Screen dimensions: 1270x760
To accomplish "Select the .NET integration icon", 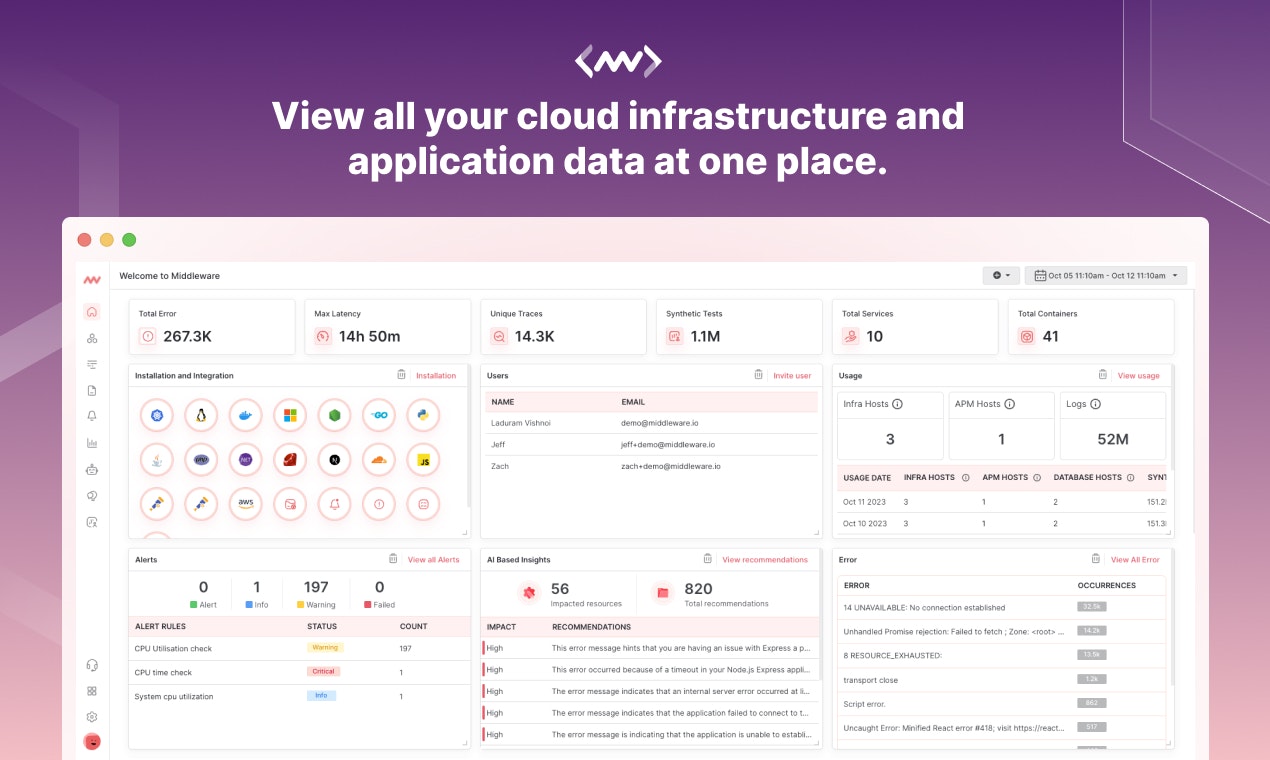I will pyautogui.click(x=246, y=460).
